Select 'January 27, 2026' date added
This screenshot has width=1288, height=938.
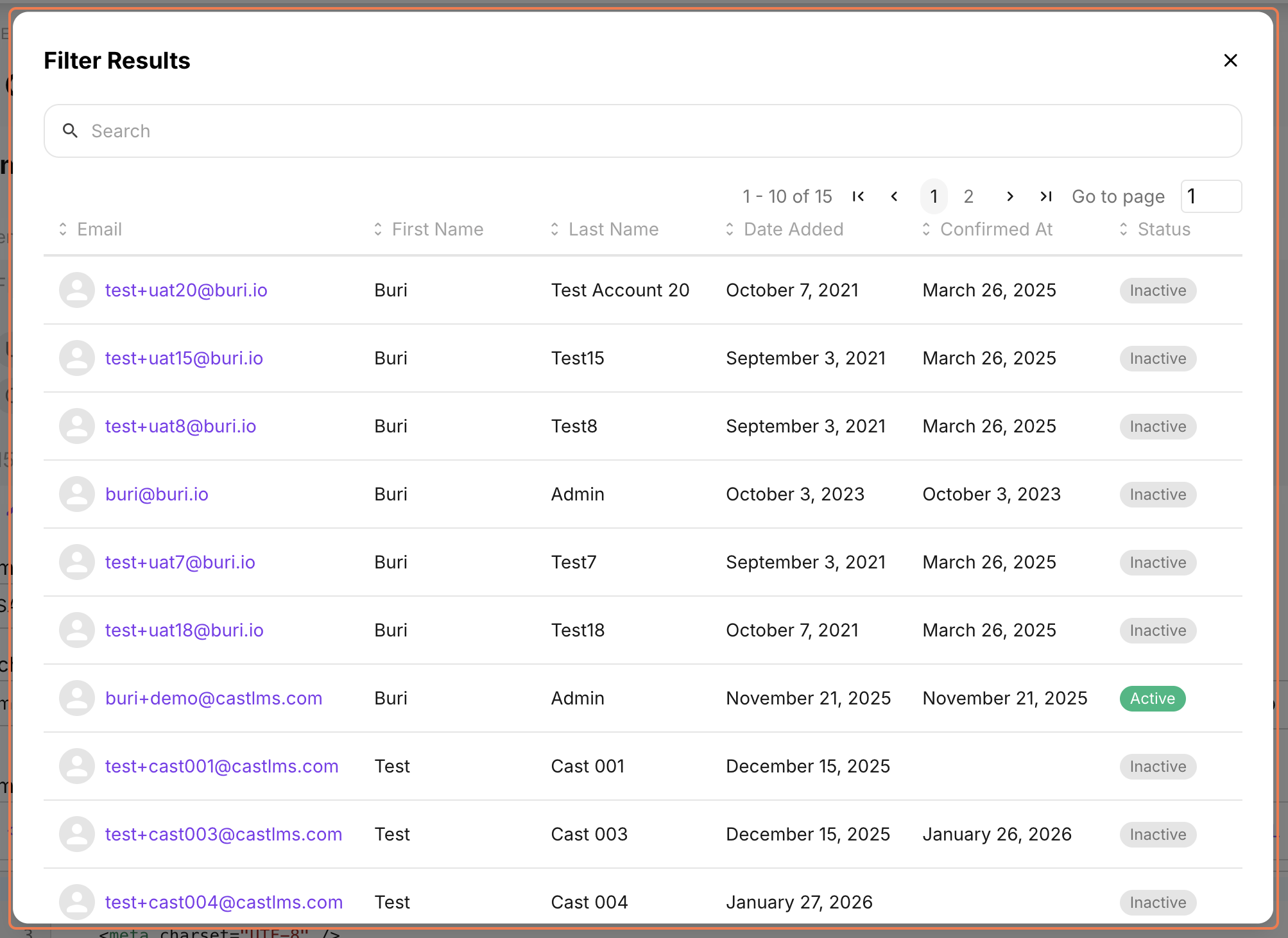pos(799,902)
